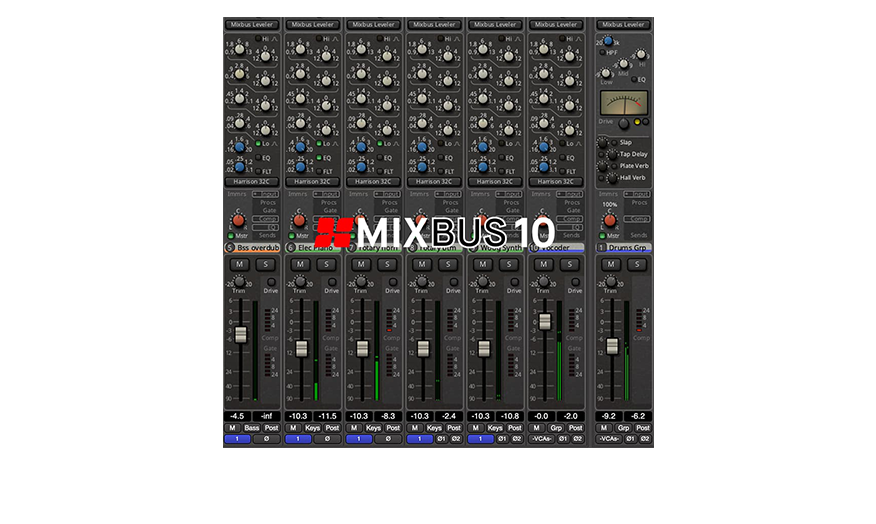Click the Tap Delay send knob on Drums Grp
This screenshot has height=524, width=876.
(x=612, y=155)
